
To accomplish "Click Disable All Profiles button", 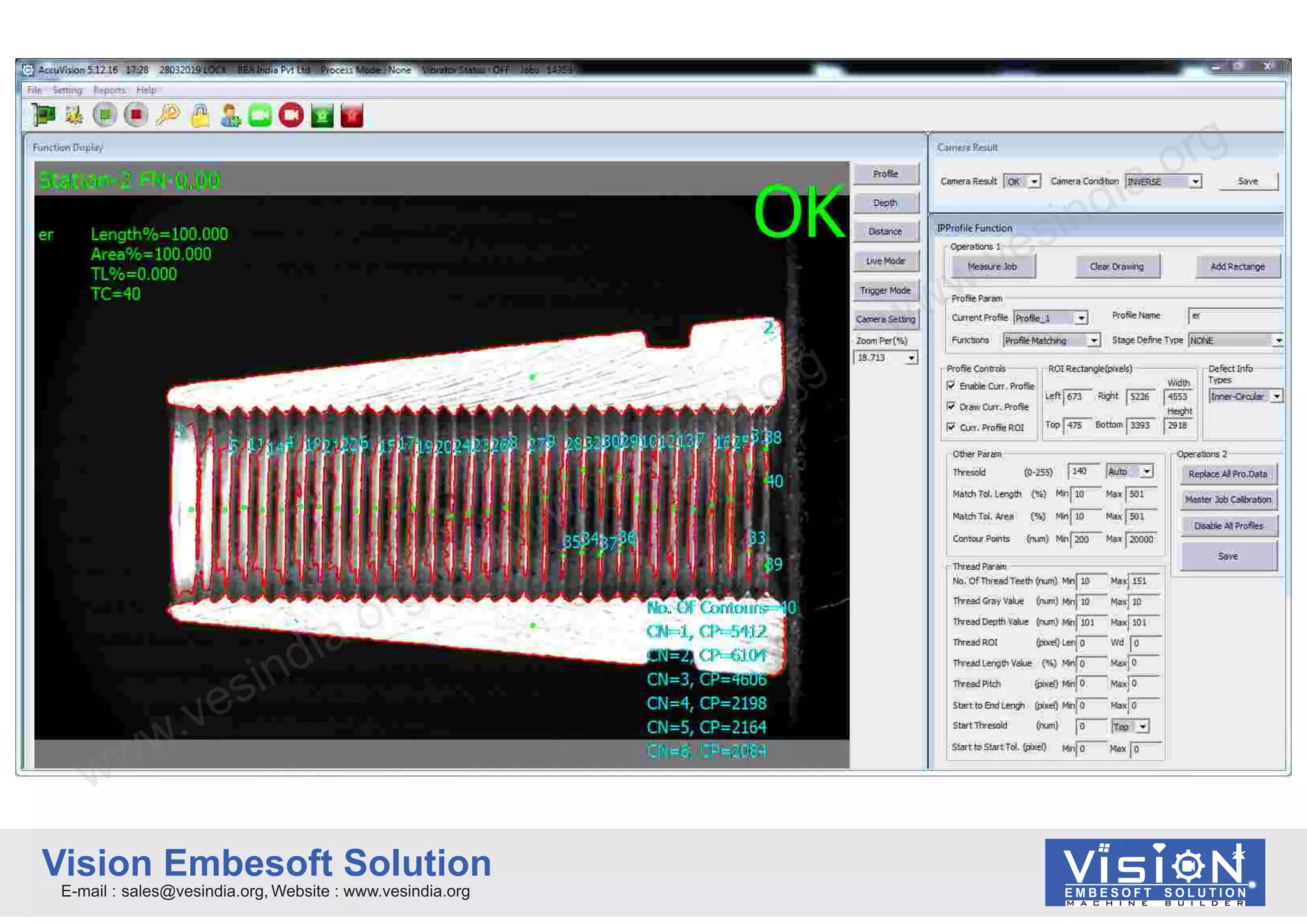I will (x=1228, y=526).
